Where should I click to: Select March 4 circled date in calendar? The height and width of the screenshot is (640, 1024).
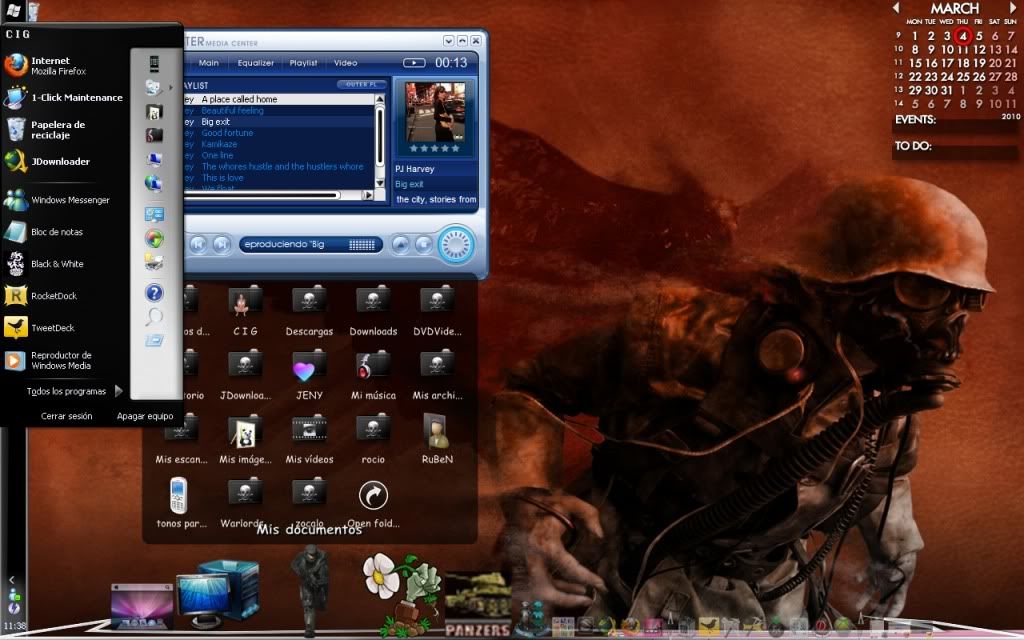pos(963,36)
